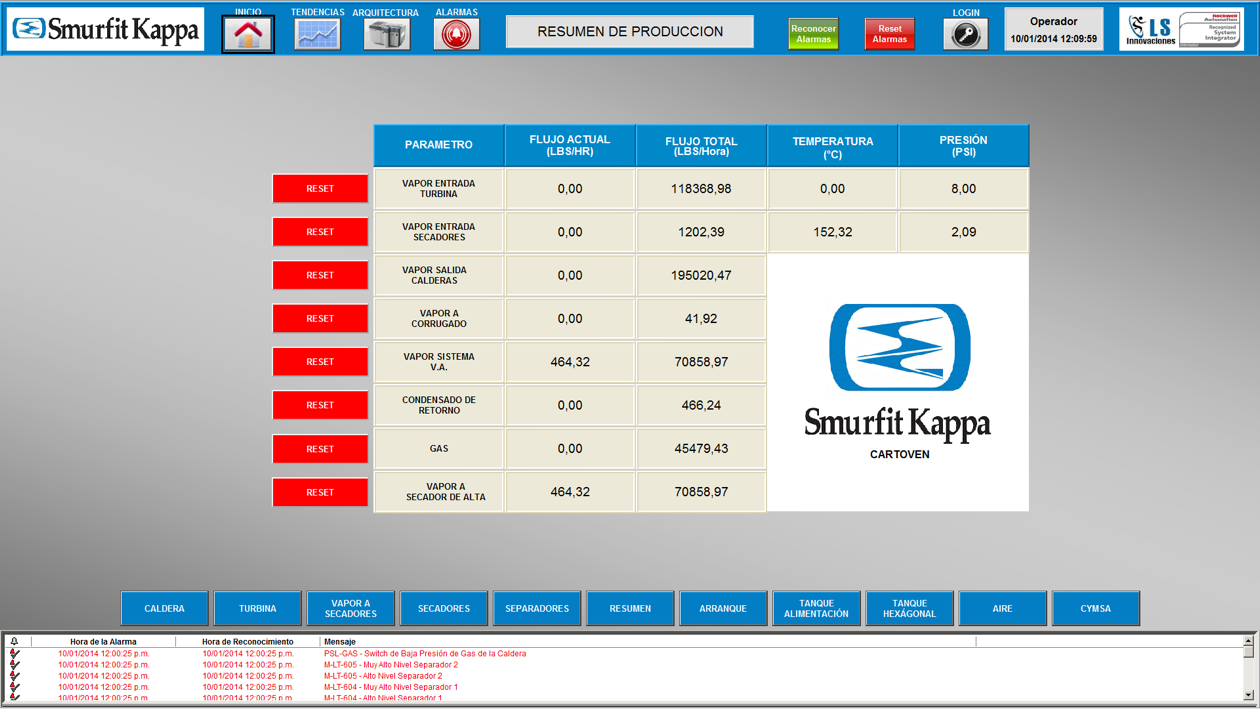Go to Tanque Alimentación screen

click(x=816, y=608)
